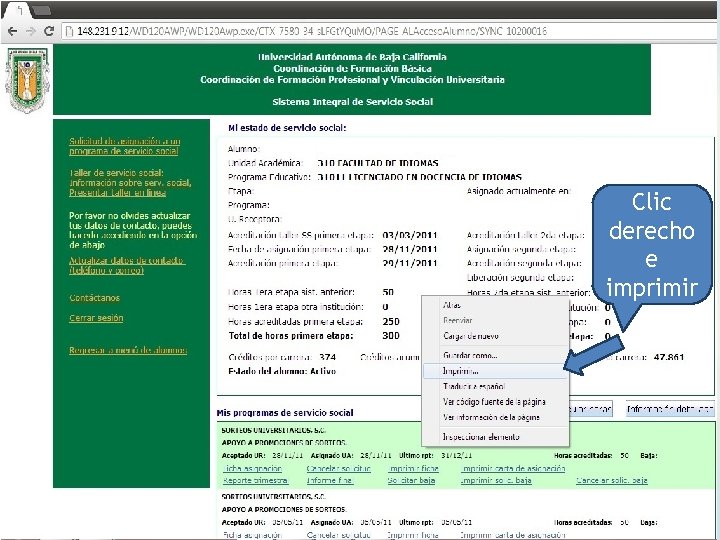Switch to the second browser tab
Image resolution: width=720 pixels, height=540 pixels.
41,10
